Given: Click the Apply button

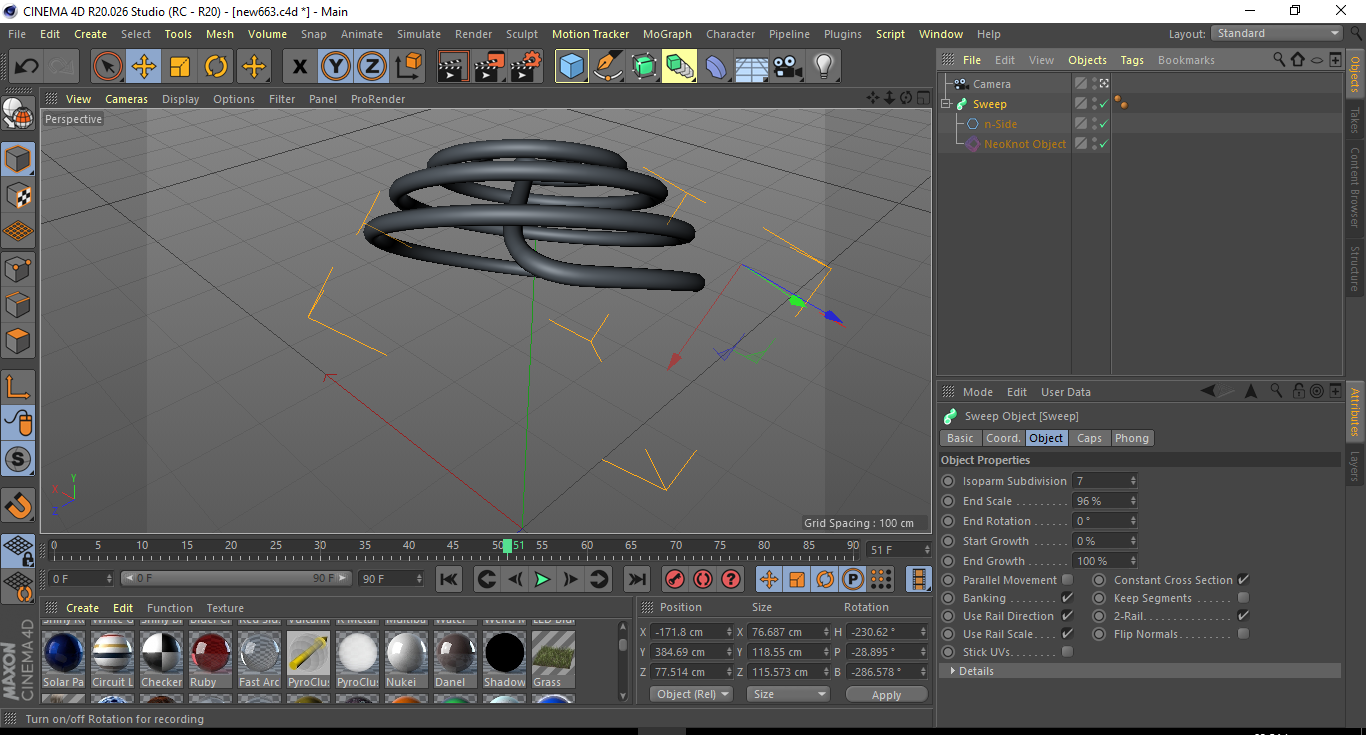Looking at the screenshot, I should click(x=886, y=694).
